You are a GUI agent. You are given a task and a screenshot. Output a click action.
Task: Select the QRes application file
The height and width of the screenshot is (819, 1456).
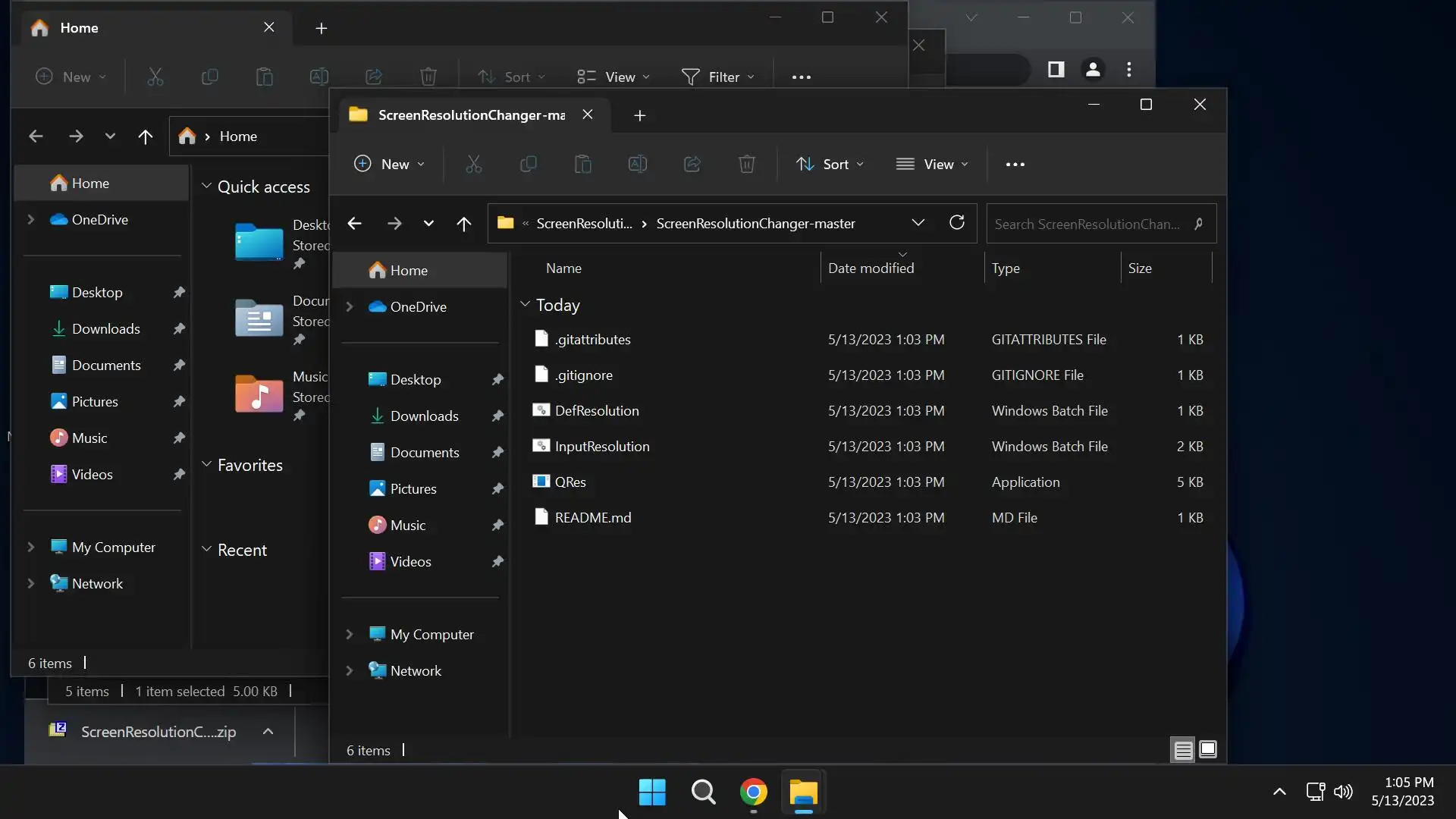pyautogui.click(x=570, y=482)
